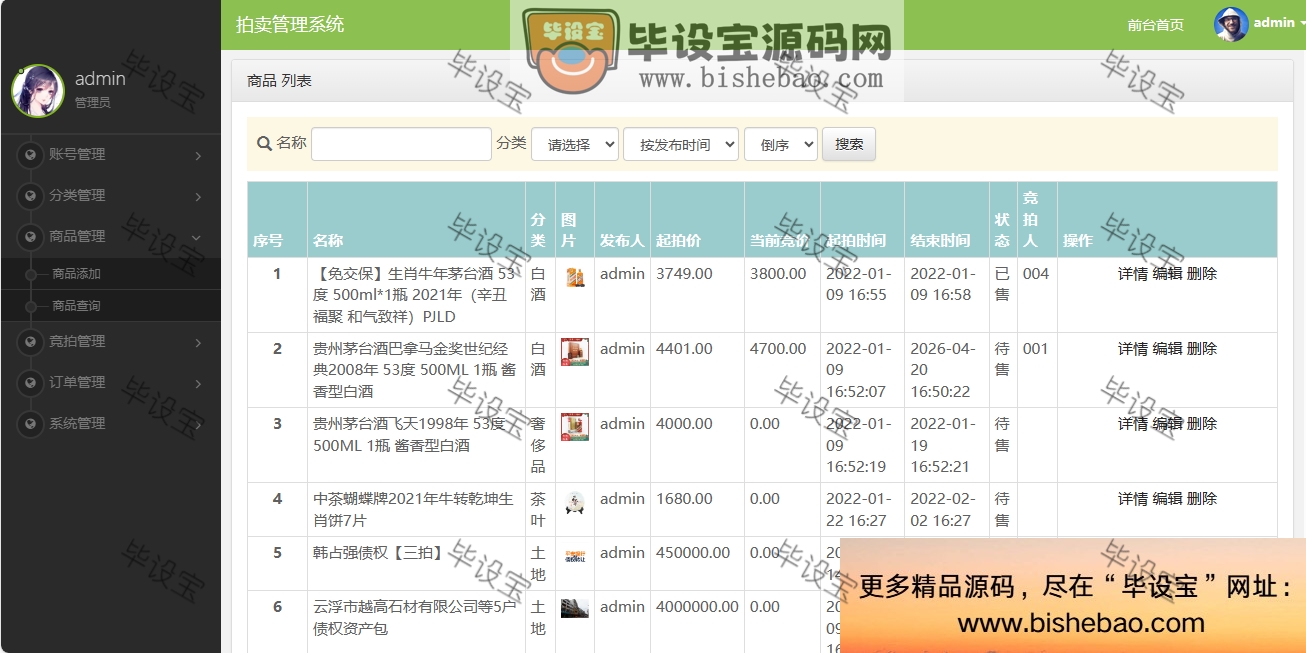
Task: Click the globe icon beside 订单管理
Action: (31, 383)
